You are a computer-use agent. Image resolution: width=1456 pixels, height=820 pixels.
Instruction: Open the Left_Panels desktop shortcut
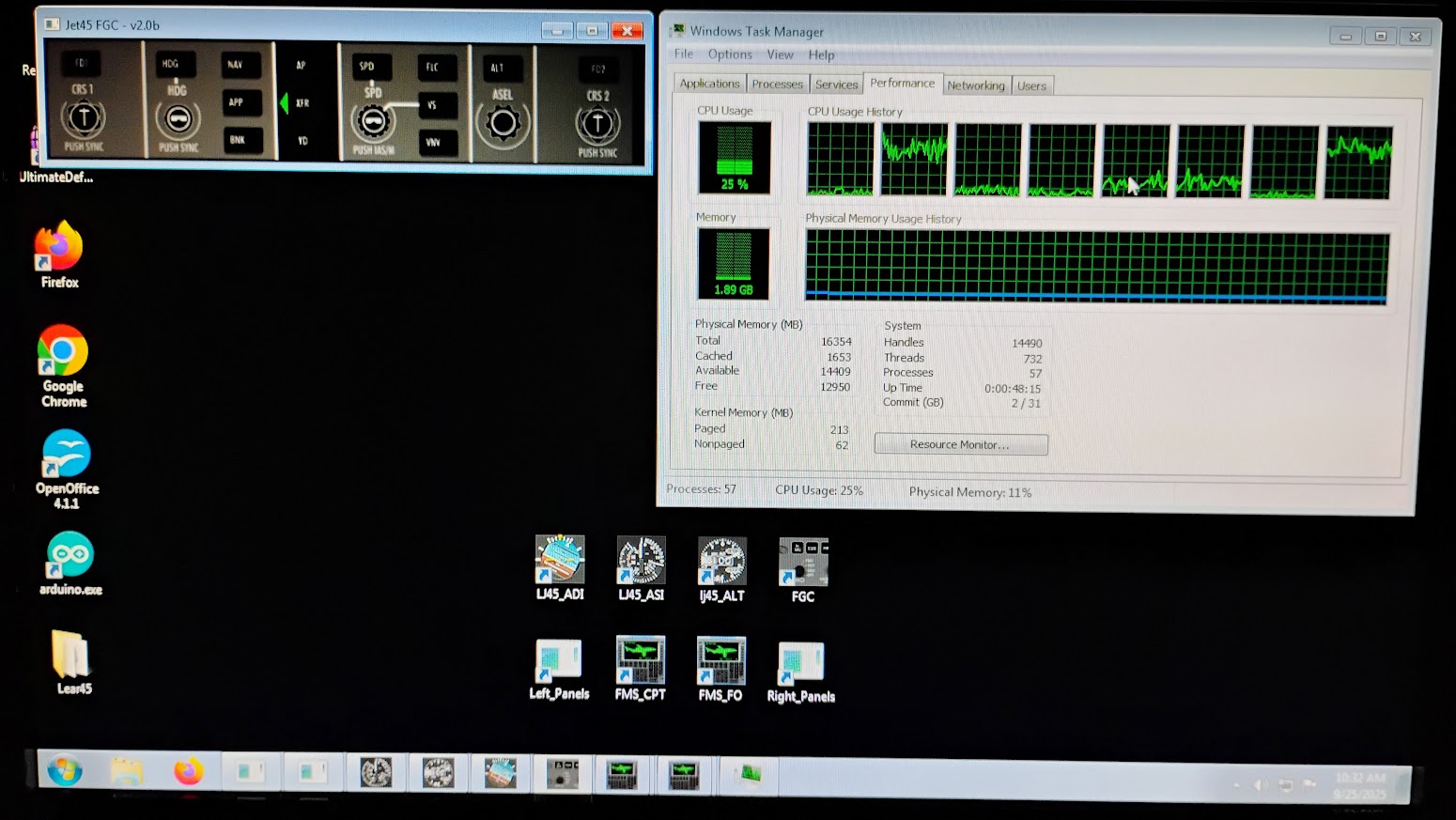pos(559,661)
